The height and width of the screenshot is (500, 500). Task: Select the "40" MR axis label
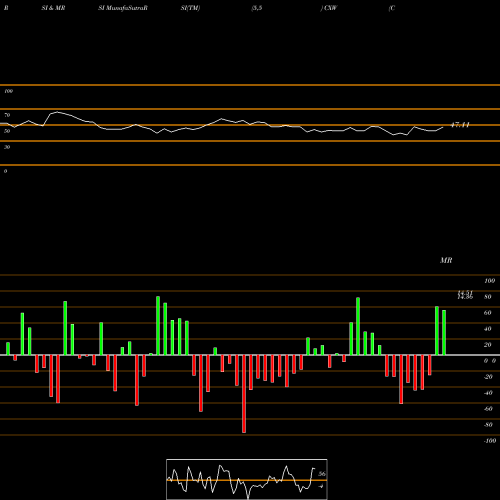(488, 329)
